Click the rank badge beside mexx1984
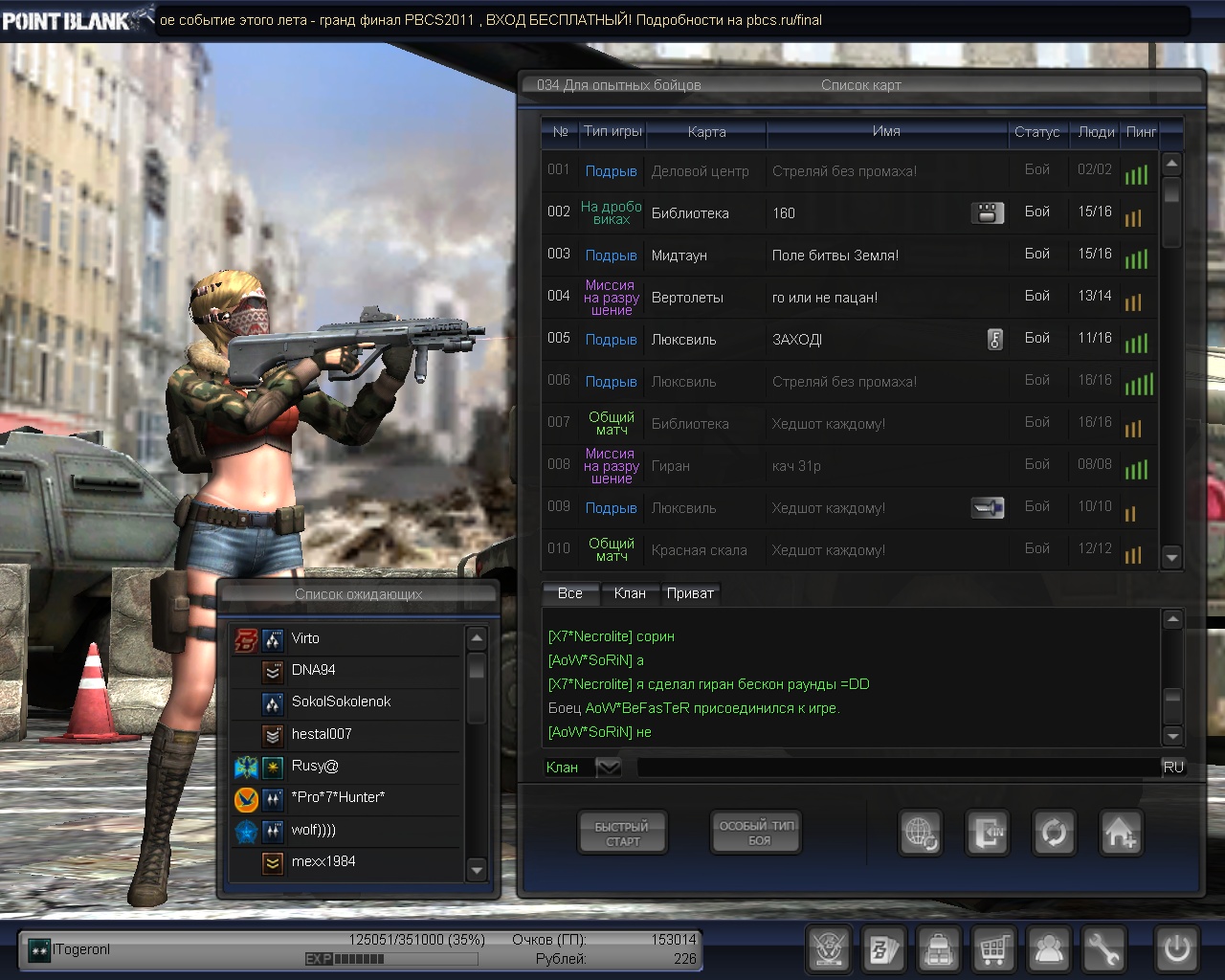Image resolution: width=1225 pixels, height=980 pixels. coord(273,862)
